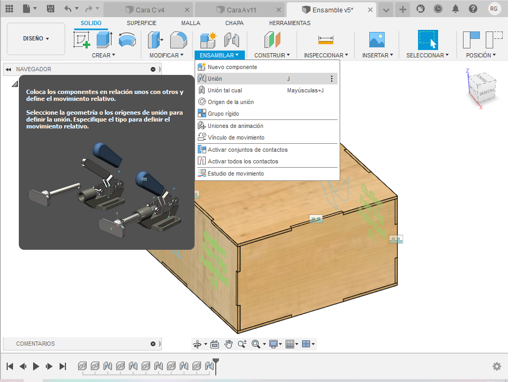Close the Cara C v4 tab
Image resolution: width=514 pixels, height=382 pixels.
[x=187, y=10]
